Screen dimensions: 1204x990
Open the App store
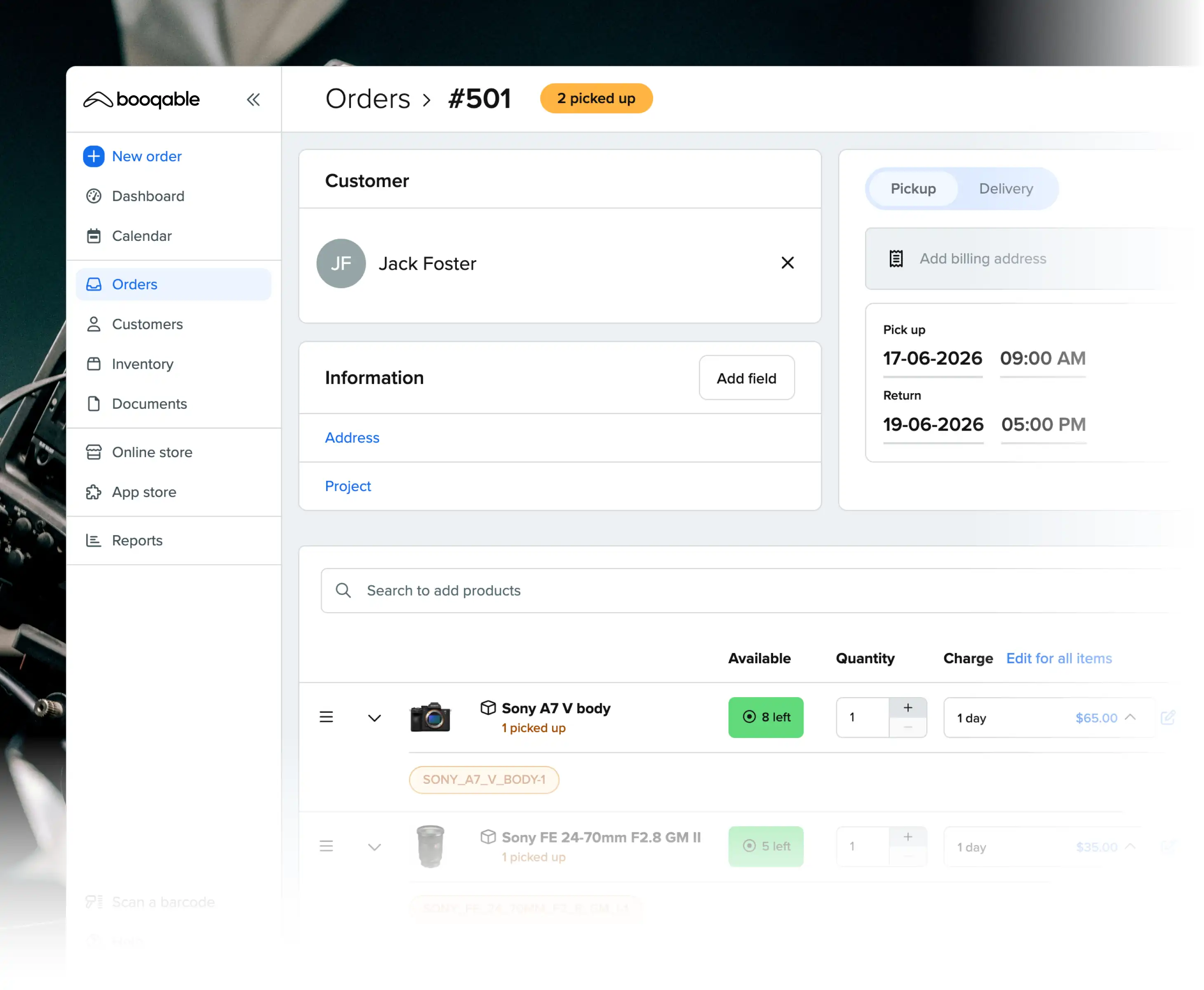[x=143, y=492]
